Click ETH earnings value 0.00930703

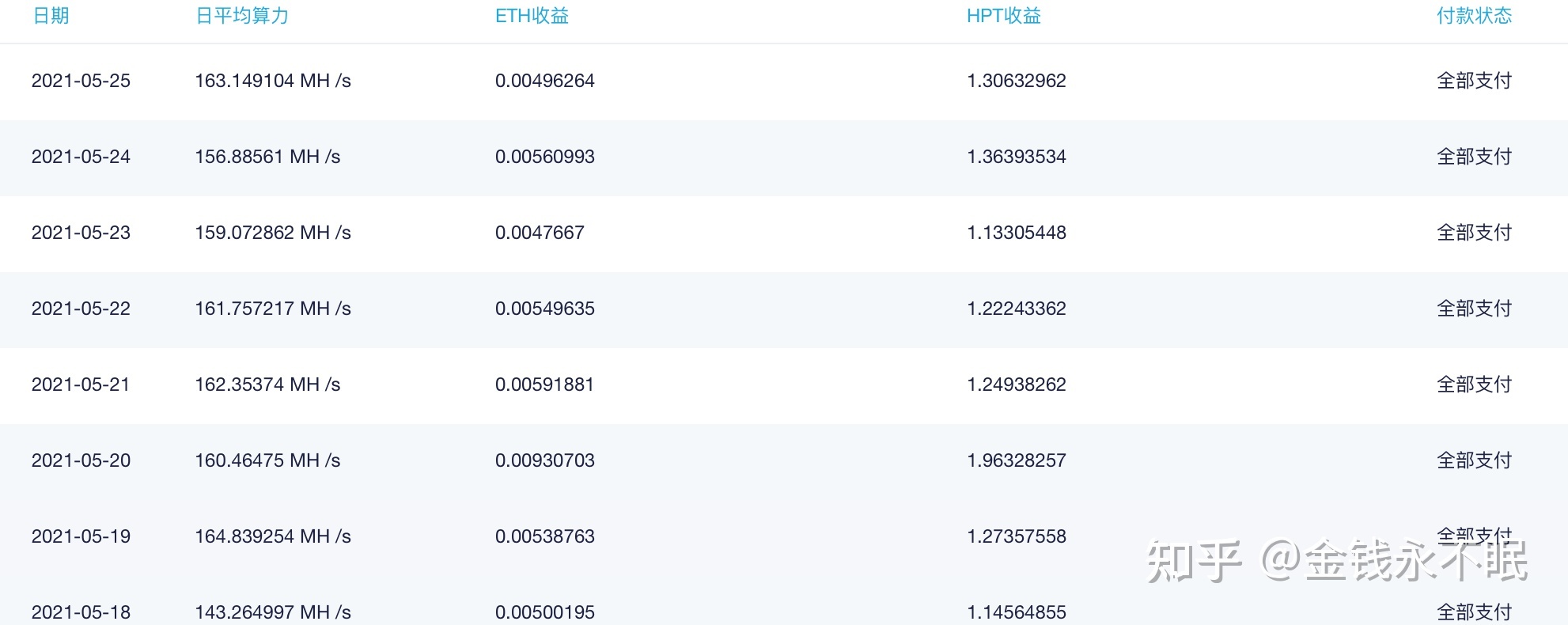coord(544,460)
